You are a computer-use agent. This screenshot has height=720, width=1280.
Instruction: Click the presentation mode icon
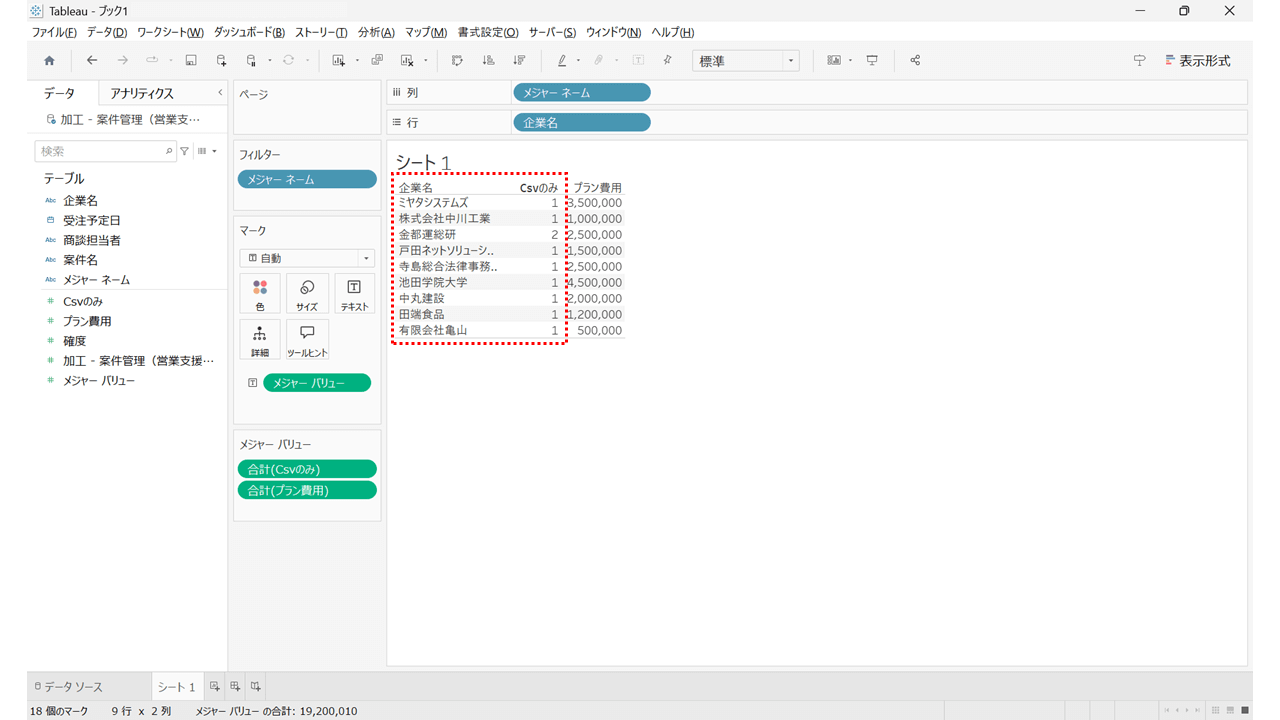pyautogui.click(x=872, y=61)
